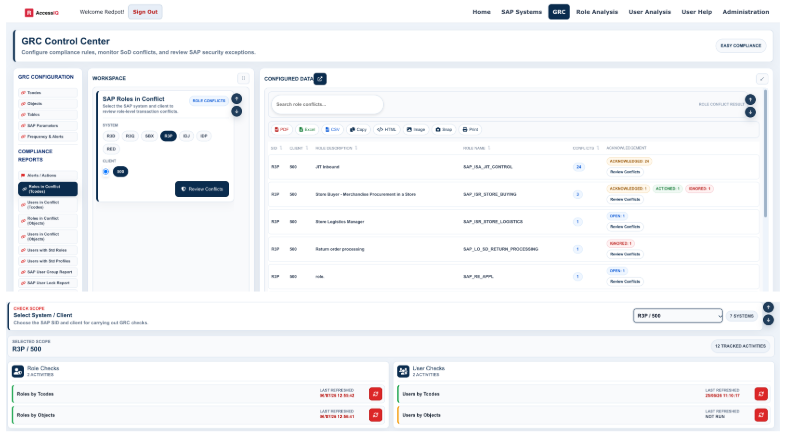Select the SBX system chip
786x443 pixels.
click(149, 136)
